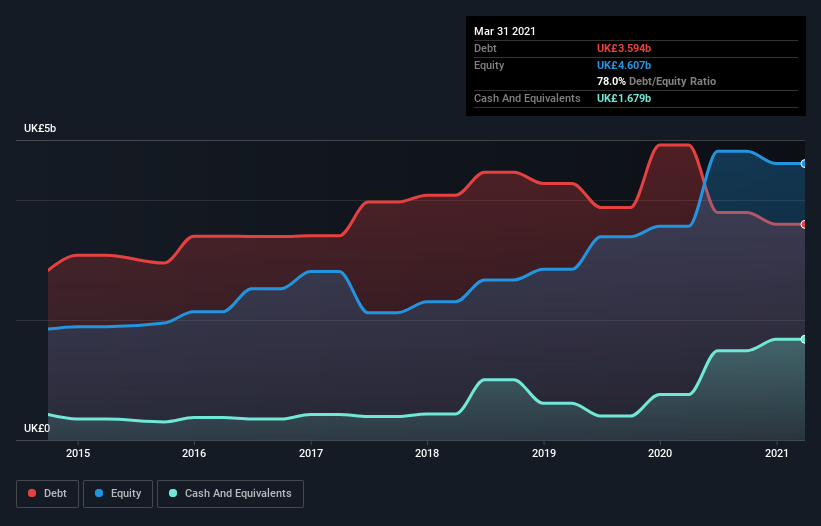Image resolution: width=821 pixels, height=526 pixels.
Task: Click the UK£4.607b equity value
Action: 624,65
